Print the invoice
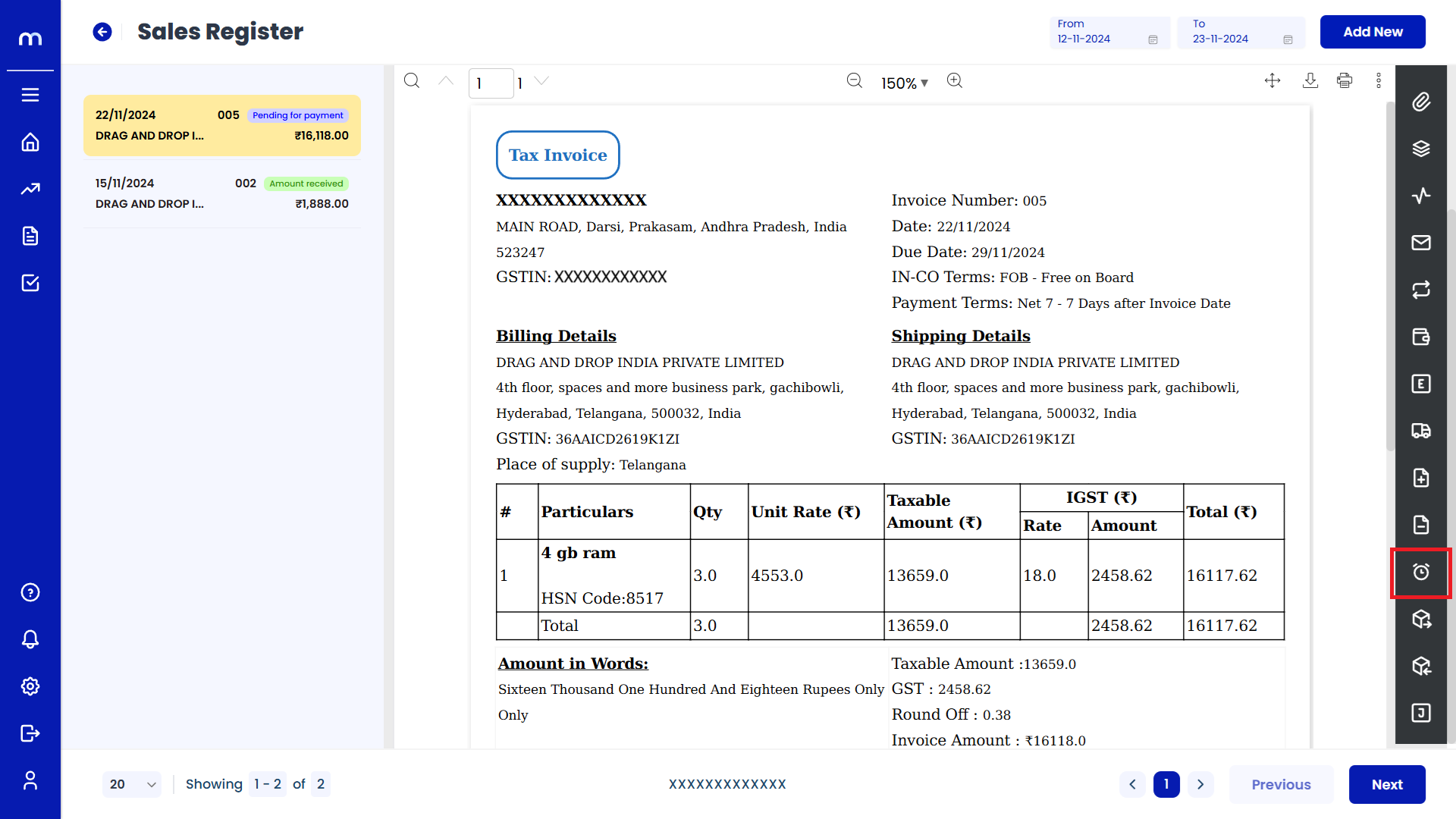The width and height of the screenshot is (1456, 819). pyautogui.click(x=1345, y=80)
